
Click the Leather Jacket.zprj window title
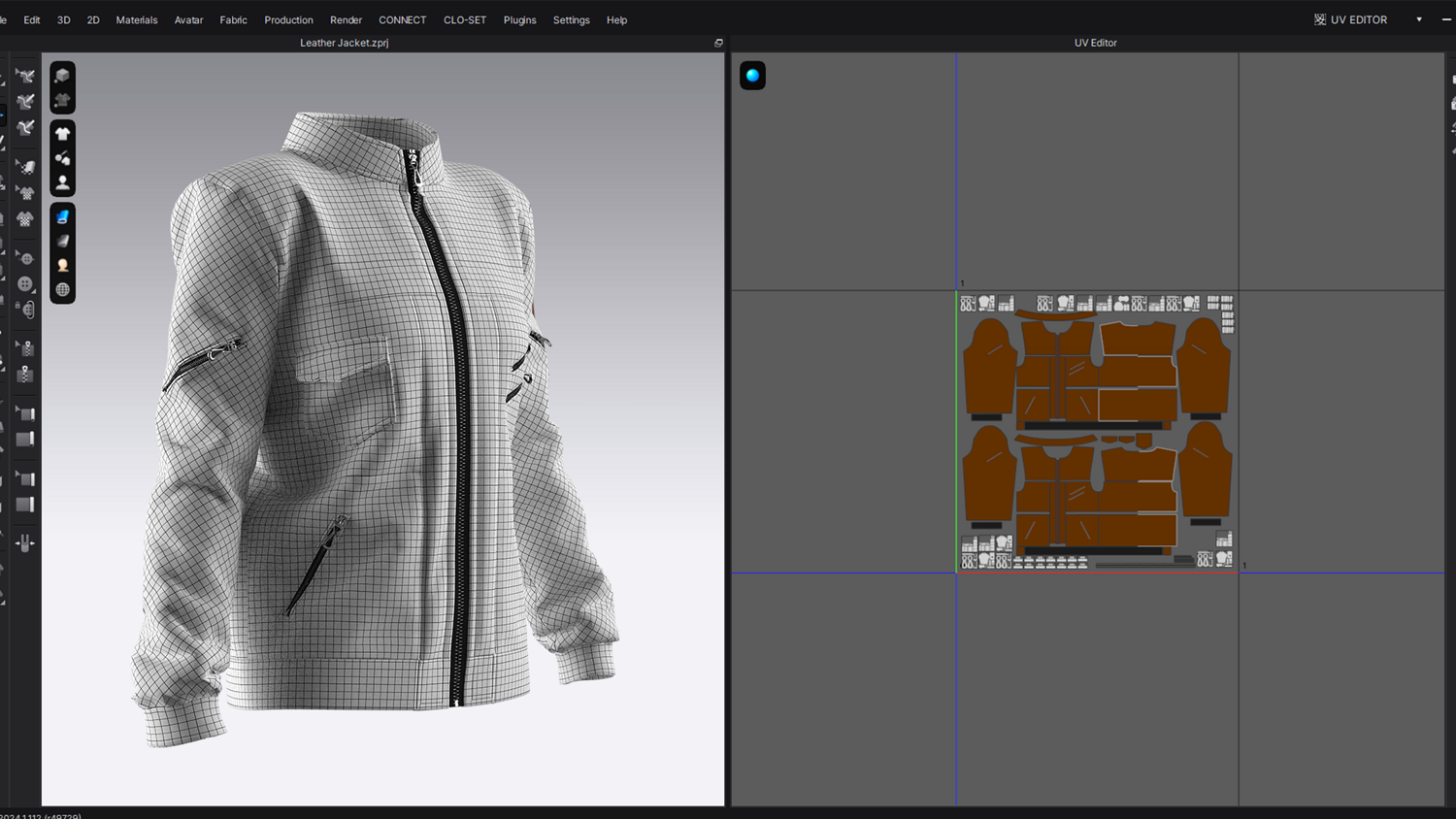coord(344,43)
